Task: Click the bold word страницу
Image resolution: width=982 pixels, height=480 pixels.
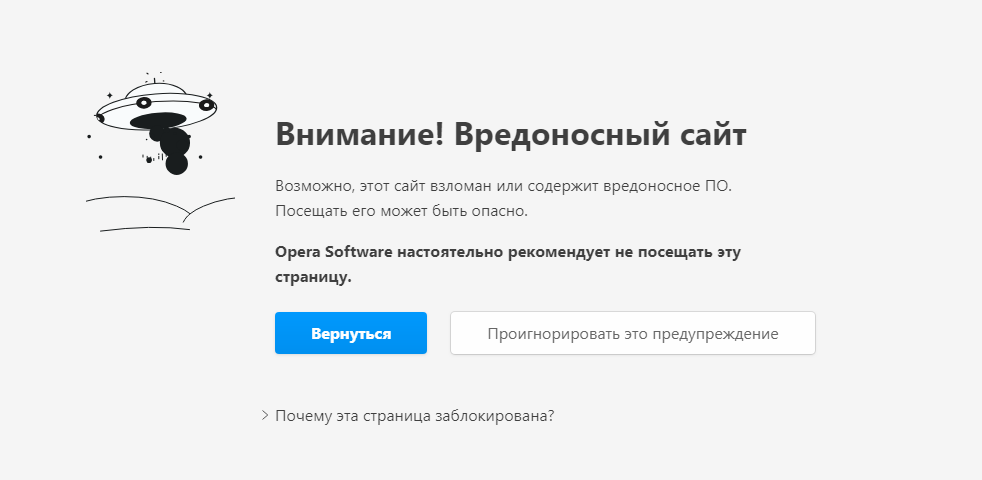Action: 313,277
